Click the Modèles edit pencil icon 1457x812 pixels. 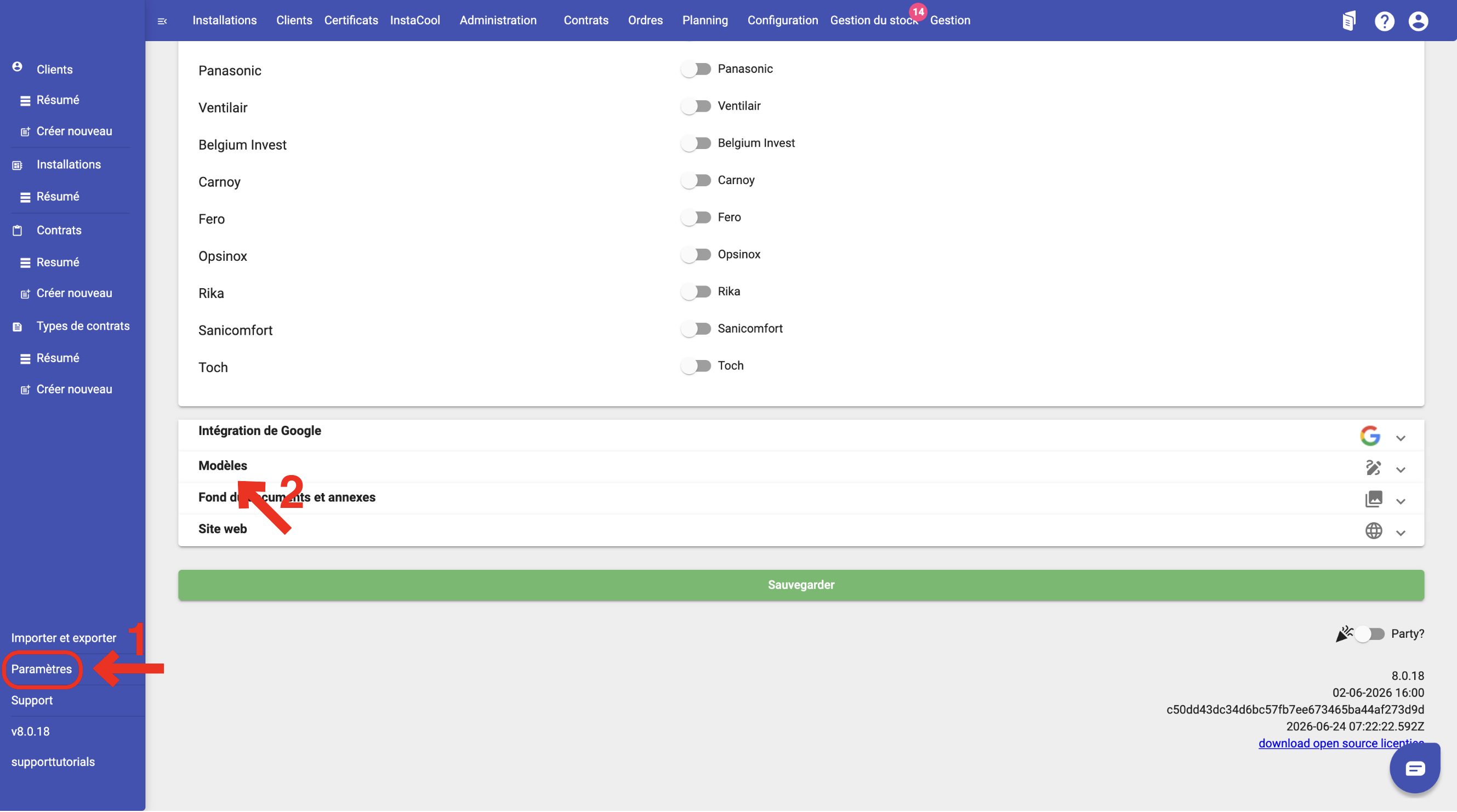tap(1373, 468)
